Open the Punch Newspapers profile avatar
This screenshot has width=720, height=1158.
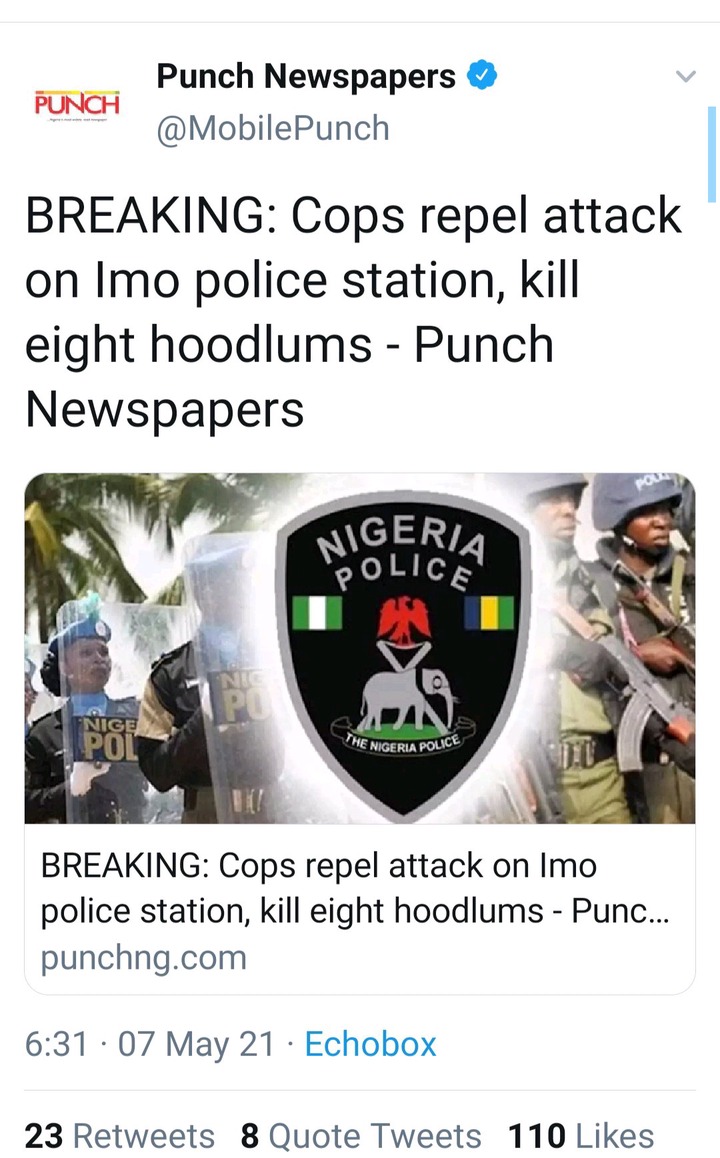coord(77,105)
